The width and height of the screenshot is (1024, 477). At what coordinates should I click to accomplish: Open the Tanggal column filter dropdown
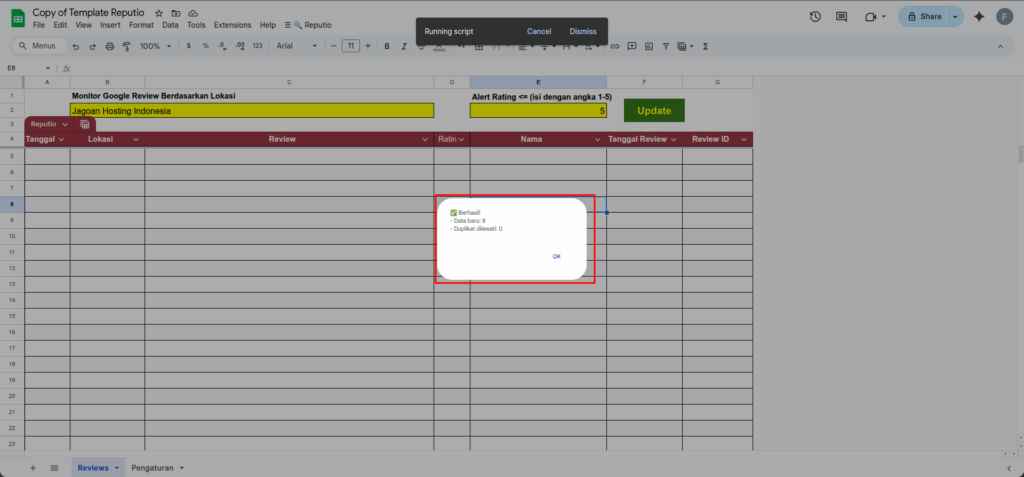[62, 140]
